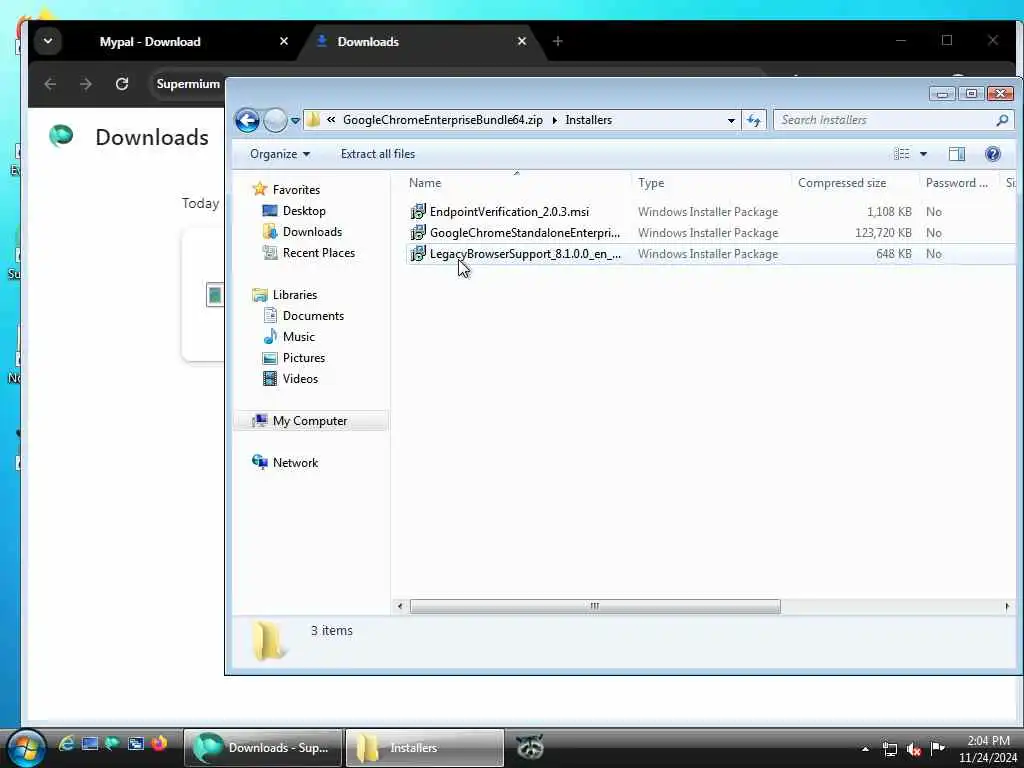Image resolution: width=1024 pixels, height=768 pixels.
Task: Click the Refresh icon beside address bar
Action: pos(754,120)
